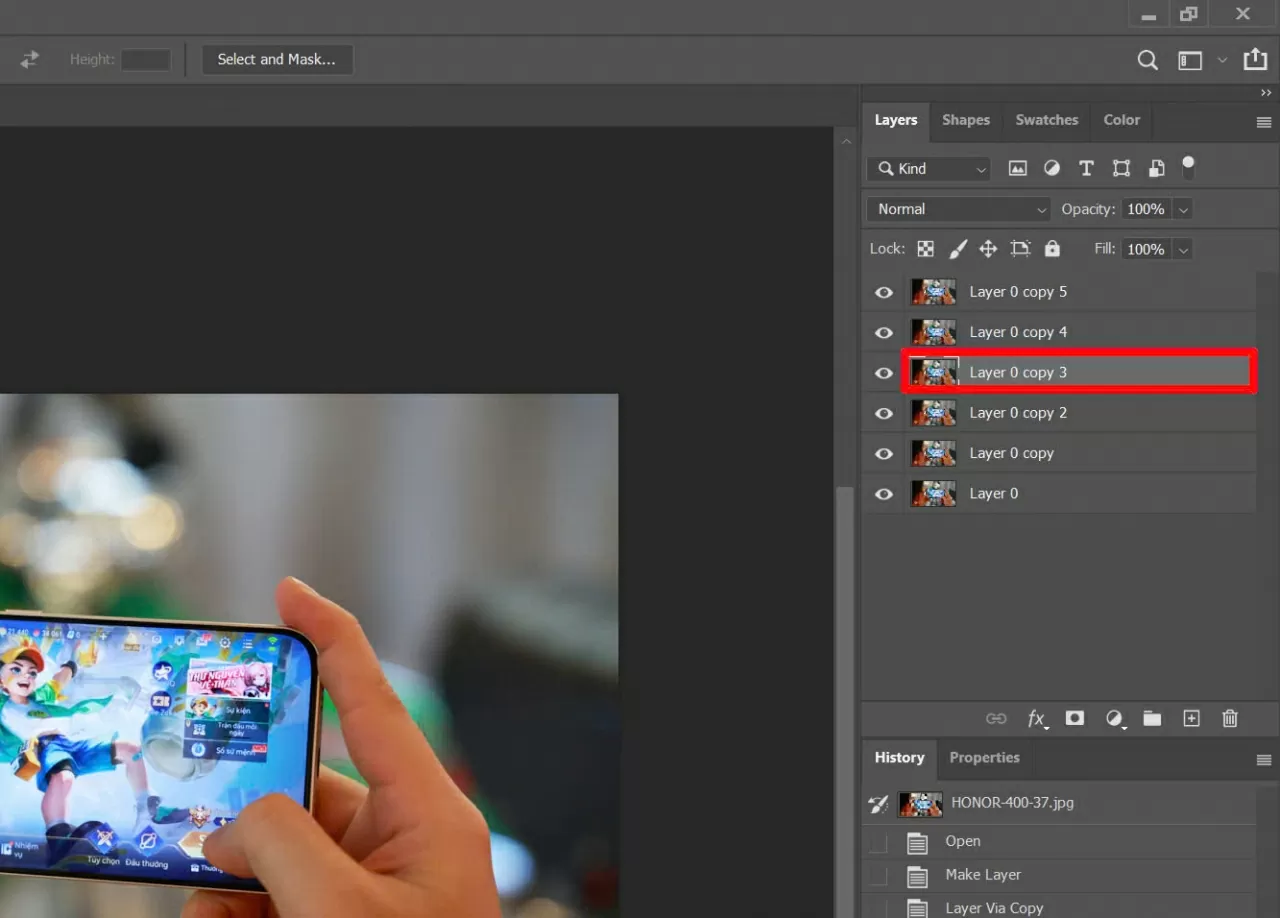Hide the Layer 0 base layer
Screen dimensions: 1280x918
click(884, 494)
